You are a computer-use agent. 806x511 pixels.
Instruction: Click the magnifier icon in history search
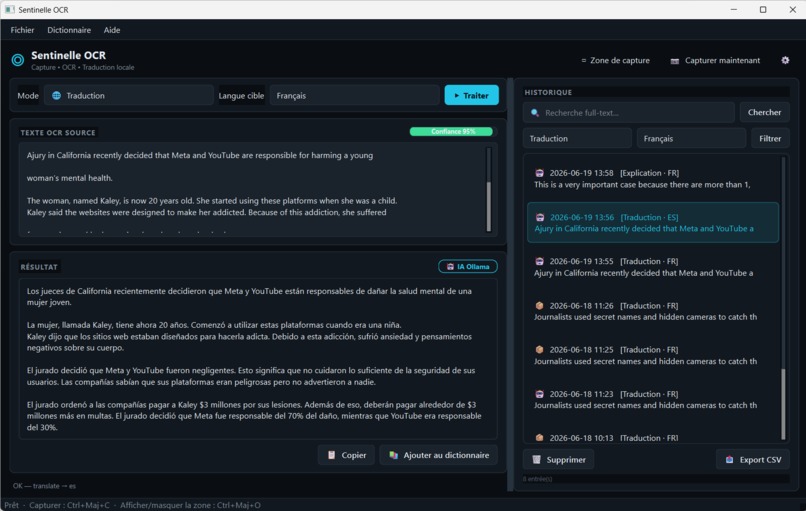pos(535,113)
